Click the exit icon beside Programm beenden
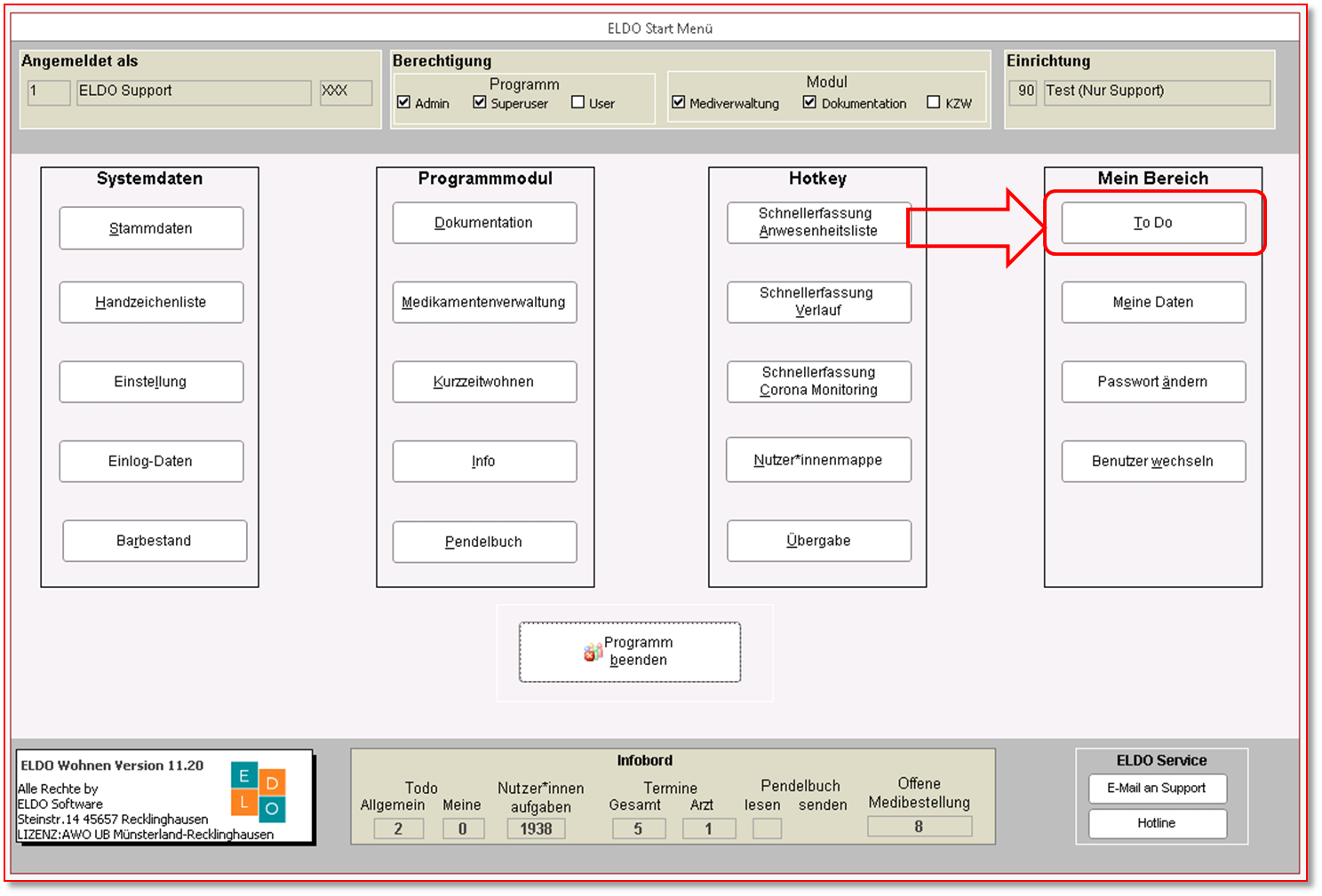Viewport: 1322px width, 896px height. tap(593, 653)
